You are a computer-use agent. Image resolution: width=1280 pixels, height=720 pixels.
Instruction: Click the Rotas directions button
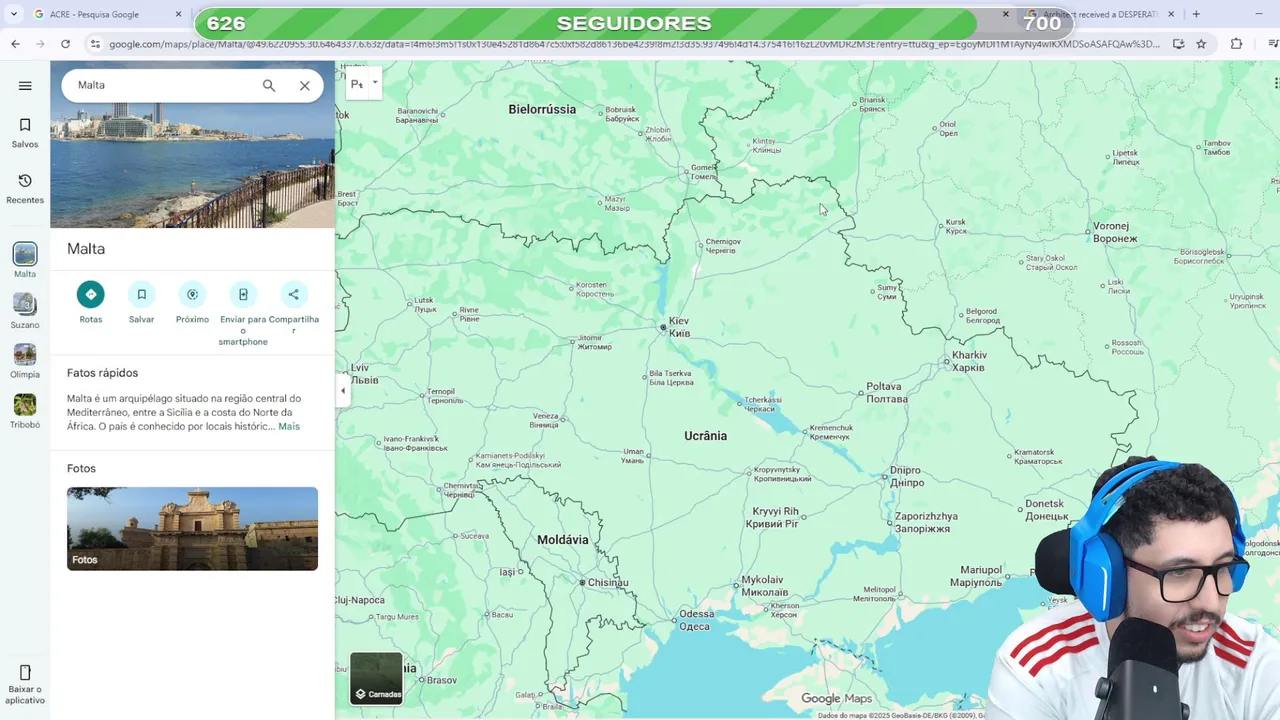pos(91,294)
